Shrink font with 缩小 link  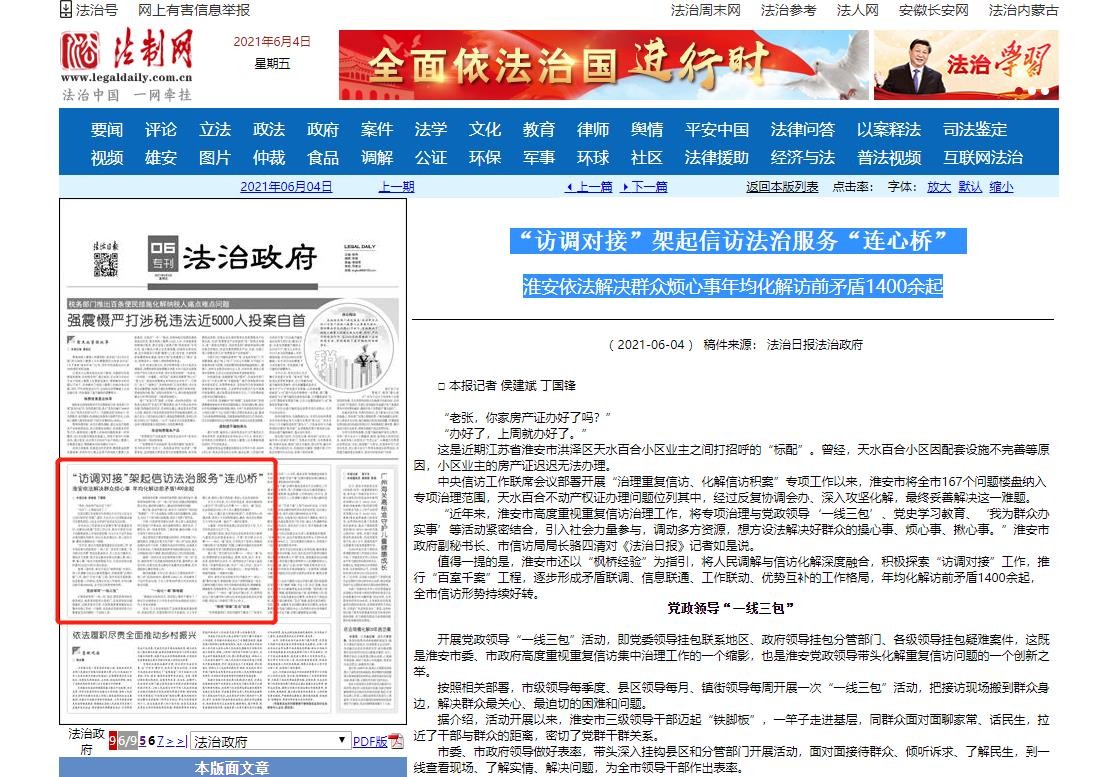pos(1000,187)
